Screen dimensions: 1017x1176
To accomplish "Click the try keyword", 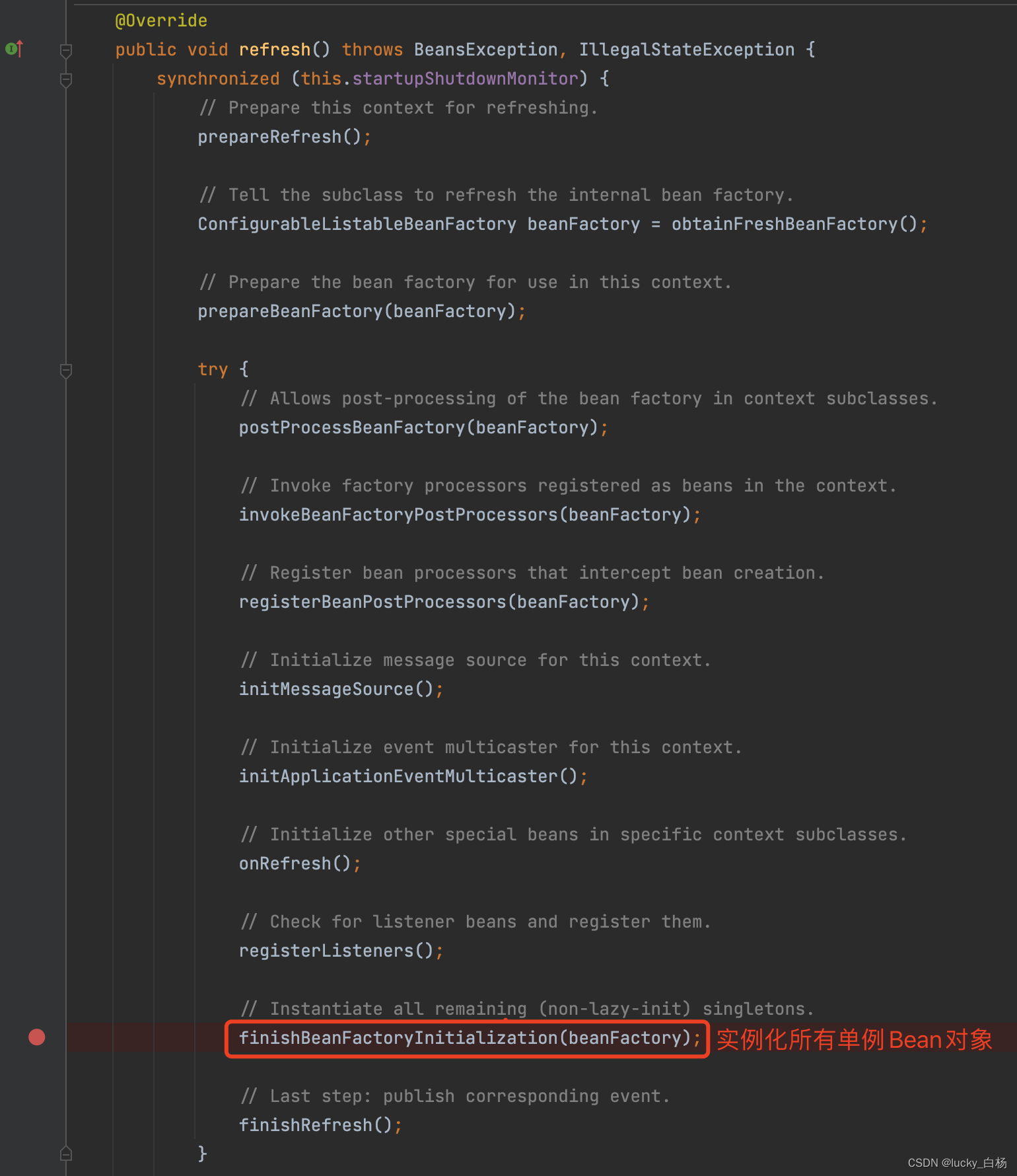I will 213,369.
